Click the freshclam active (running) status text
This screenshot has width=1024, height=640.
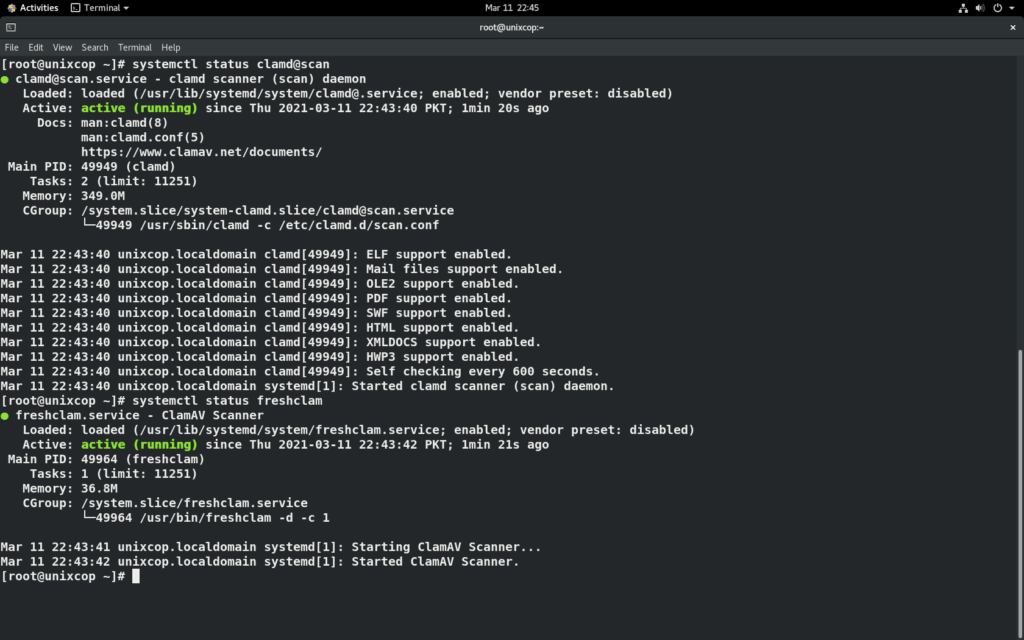(x=139, y=445)
